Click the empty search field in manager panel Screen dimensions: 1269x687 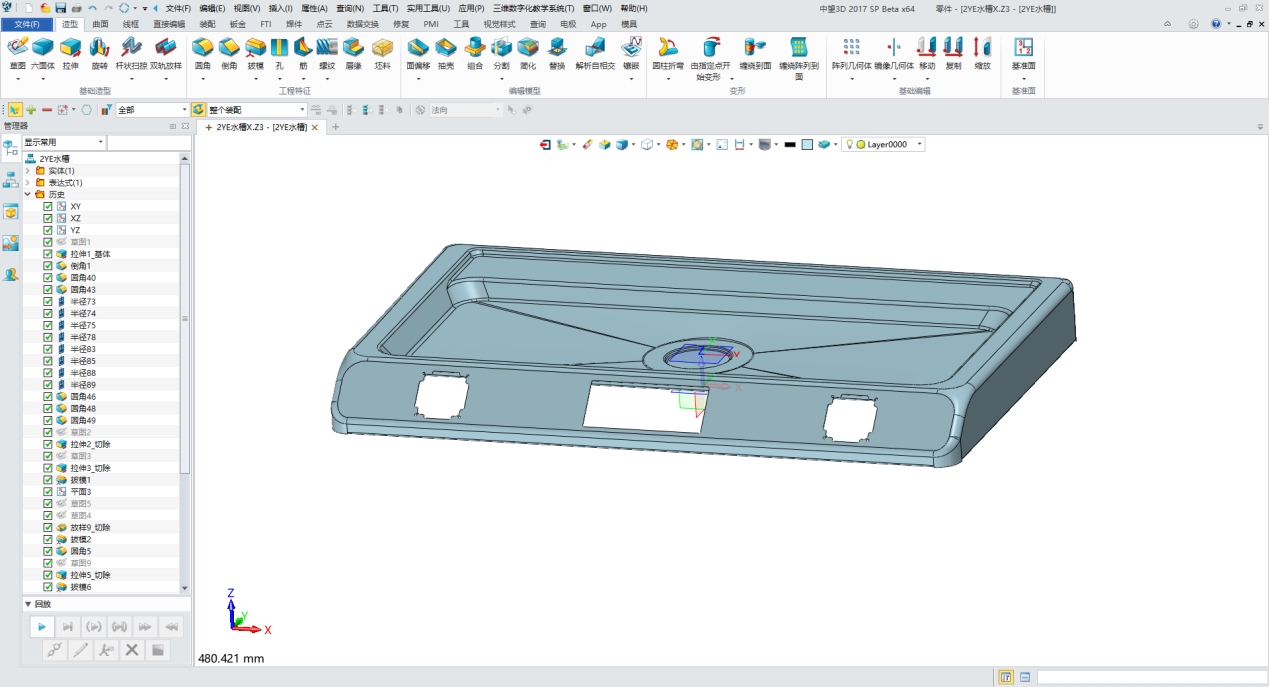click(x=147, y=143)
